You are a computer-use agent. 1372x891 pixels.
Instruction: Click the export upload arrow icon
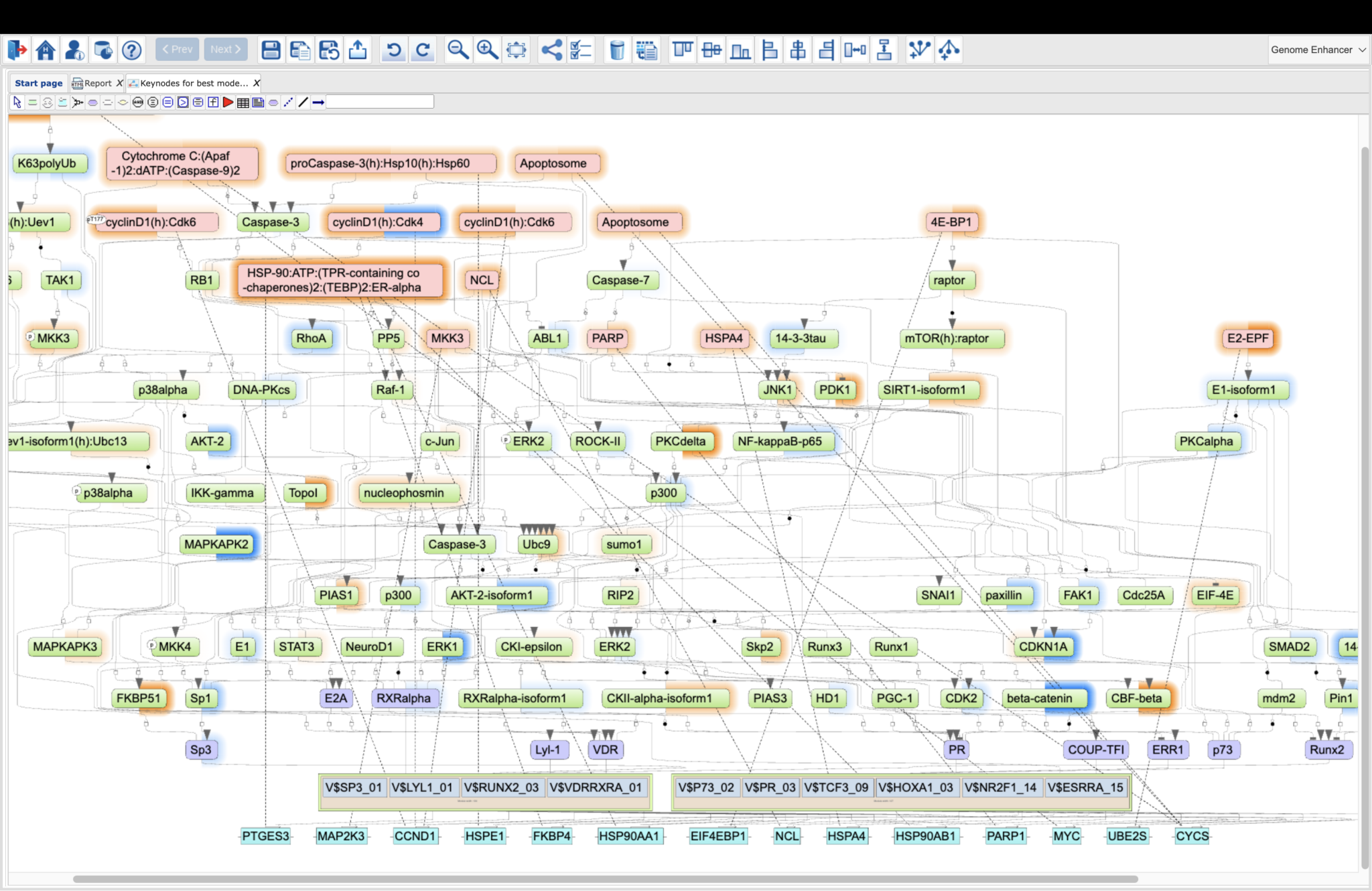[358, 50]
